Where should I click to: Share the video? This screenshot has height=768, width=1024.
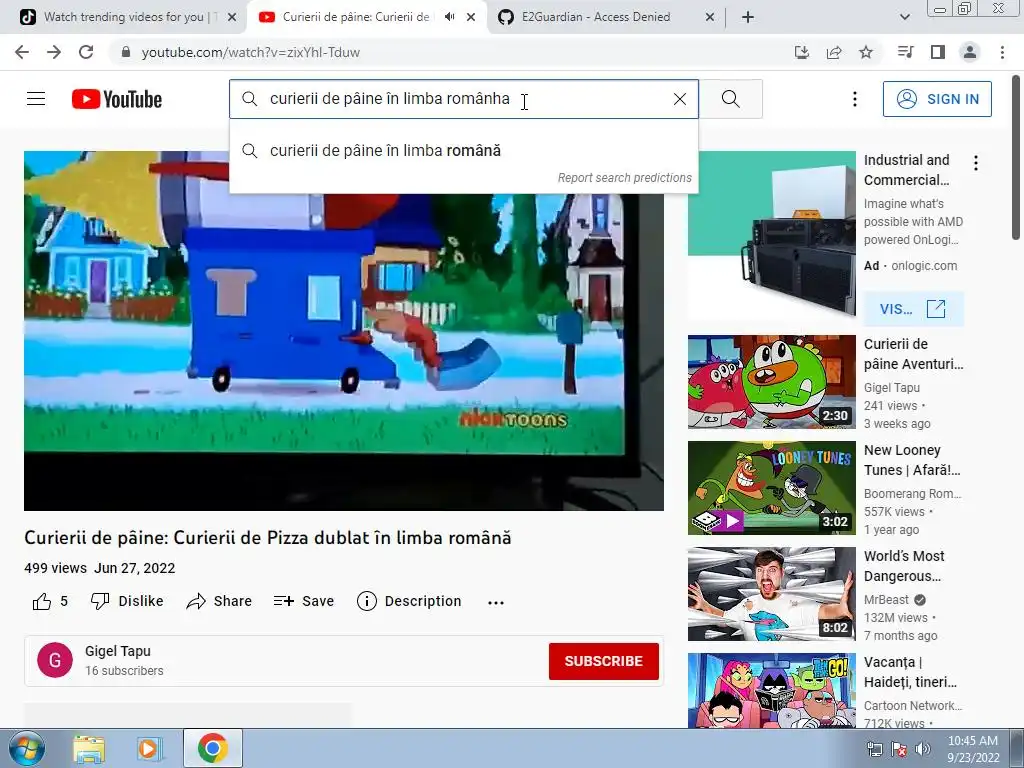point(219,601)
